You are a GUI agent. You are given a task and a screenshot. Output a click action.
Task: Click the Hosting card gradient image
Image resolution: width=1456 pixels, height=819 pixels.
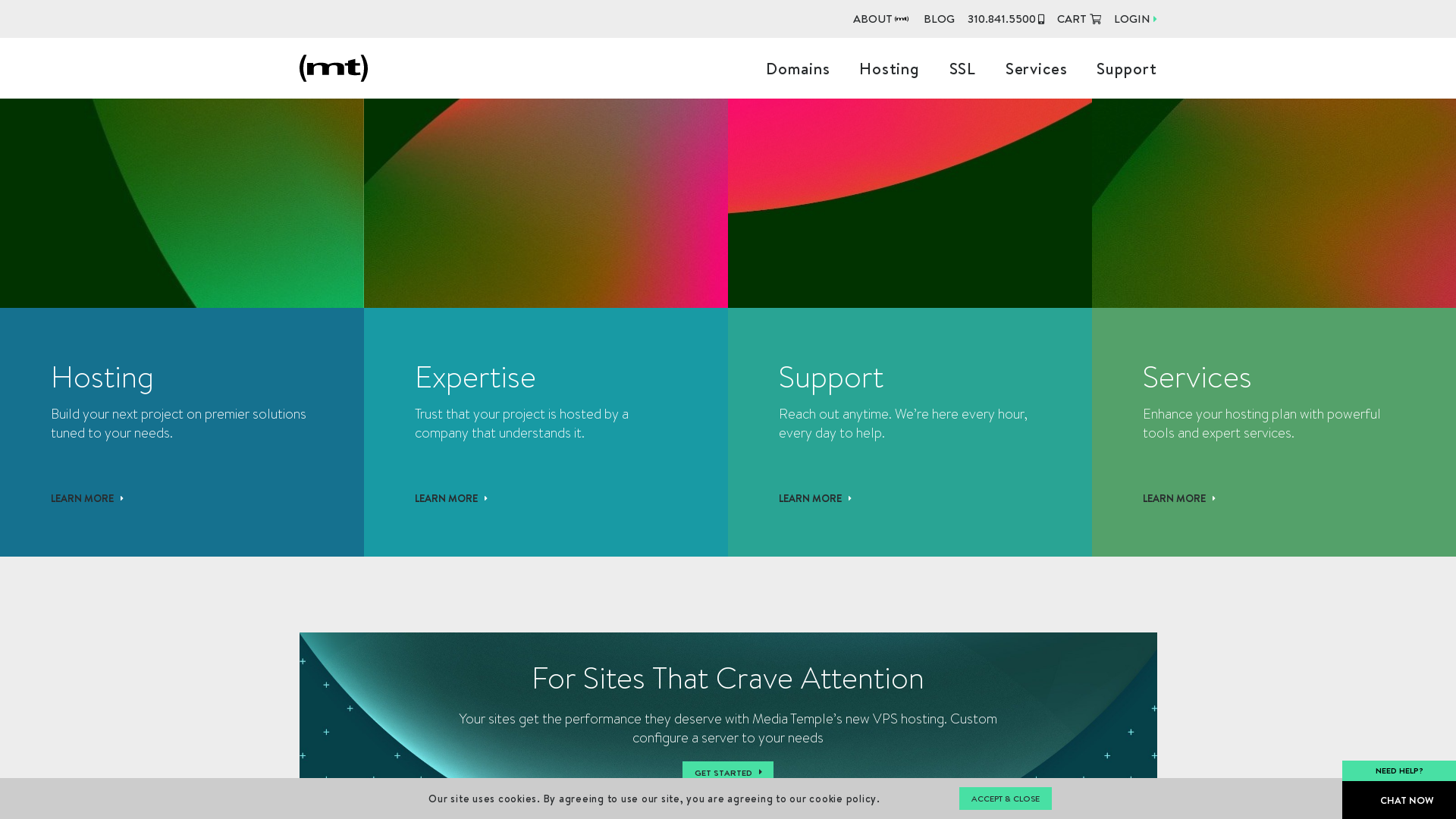point(182,203)
